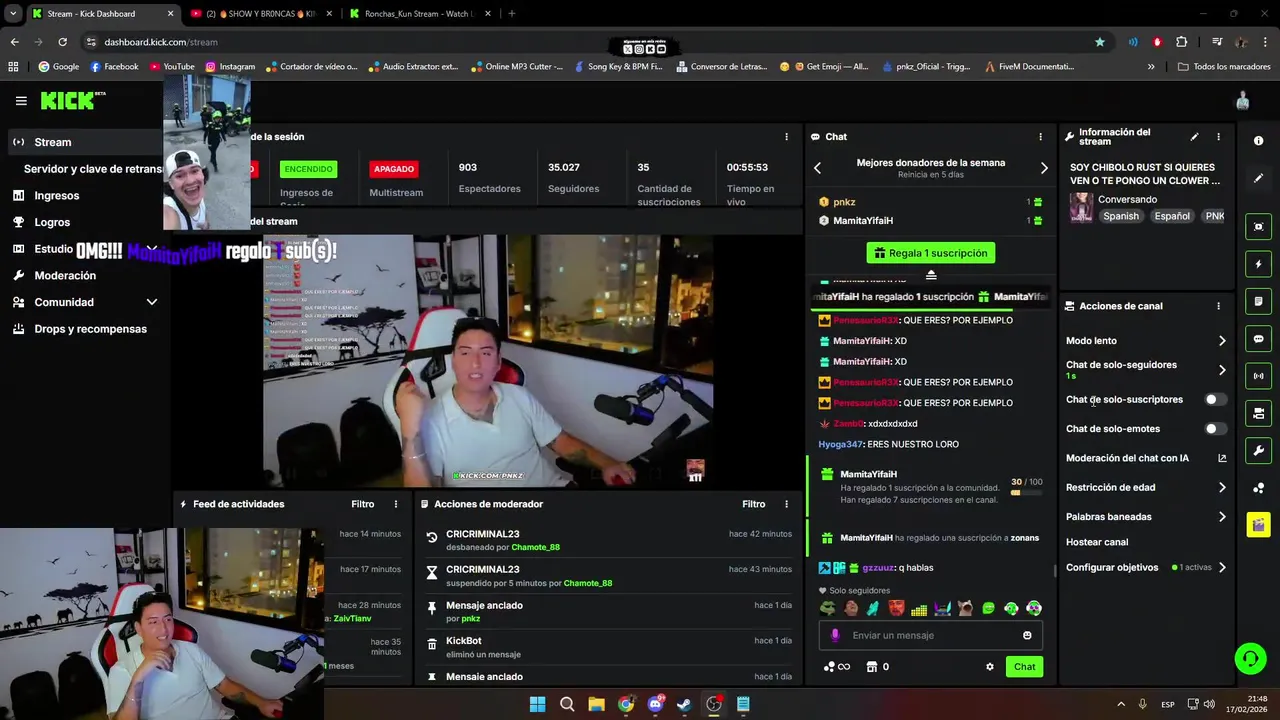The image size is (1280, 720).
Task: Click the document icon in right sidebar
Action: click(x=1258, y=301)
